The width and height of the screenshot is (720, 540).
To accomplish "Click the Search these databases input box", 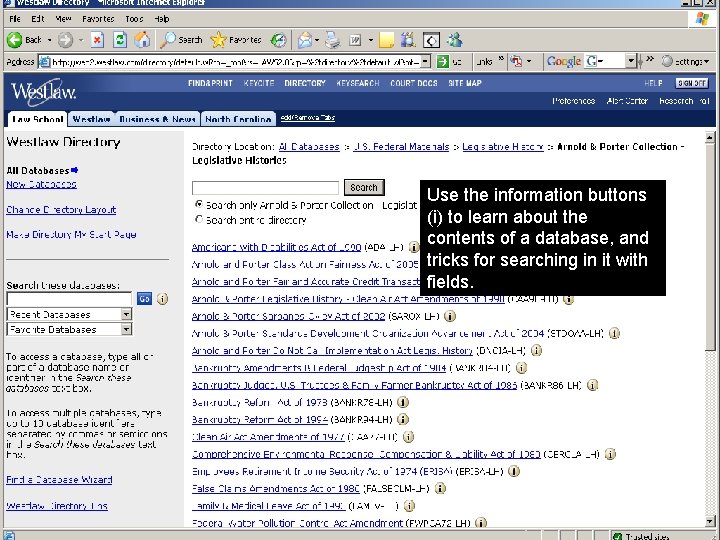I will [x=69, y=298].
